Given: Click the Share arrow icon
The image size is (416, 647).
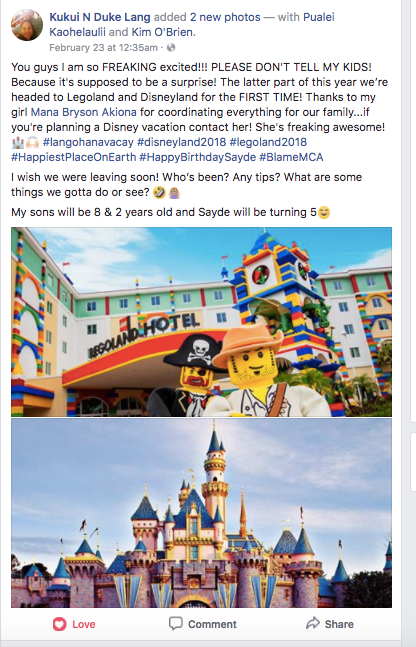Looking at the screenshot, I should pyautogui.click(x=313, y=623).
